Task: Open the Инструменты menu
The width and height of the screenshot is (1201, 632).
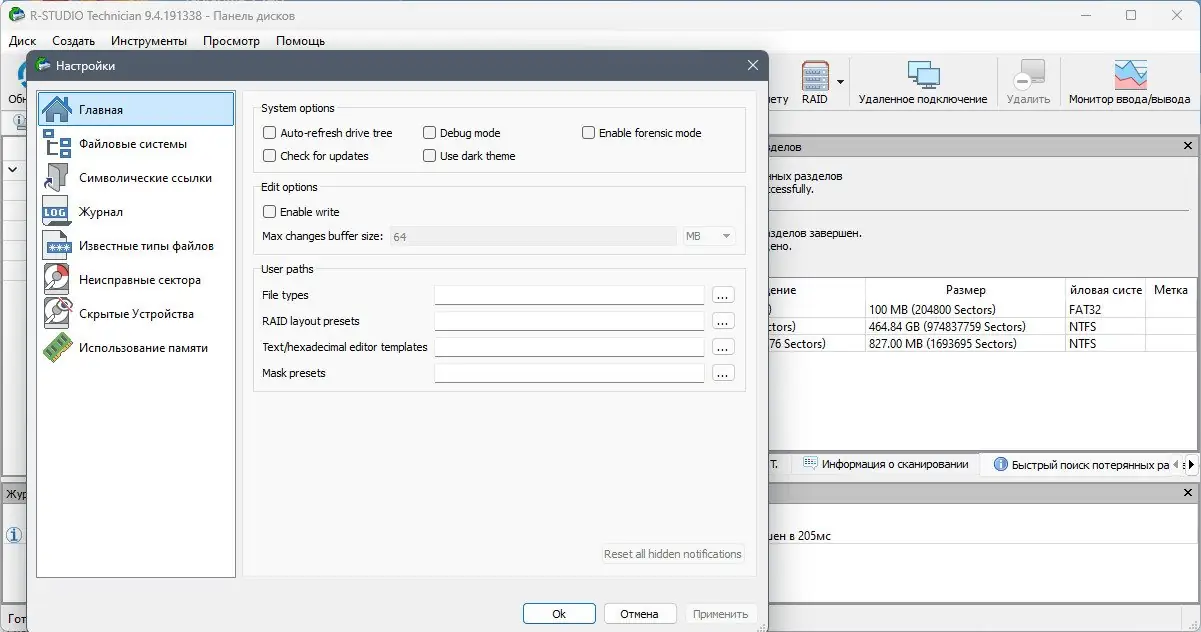Action: (149, 41)
